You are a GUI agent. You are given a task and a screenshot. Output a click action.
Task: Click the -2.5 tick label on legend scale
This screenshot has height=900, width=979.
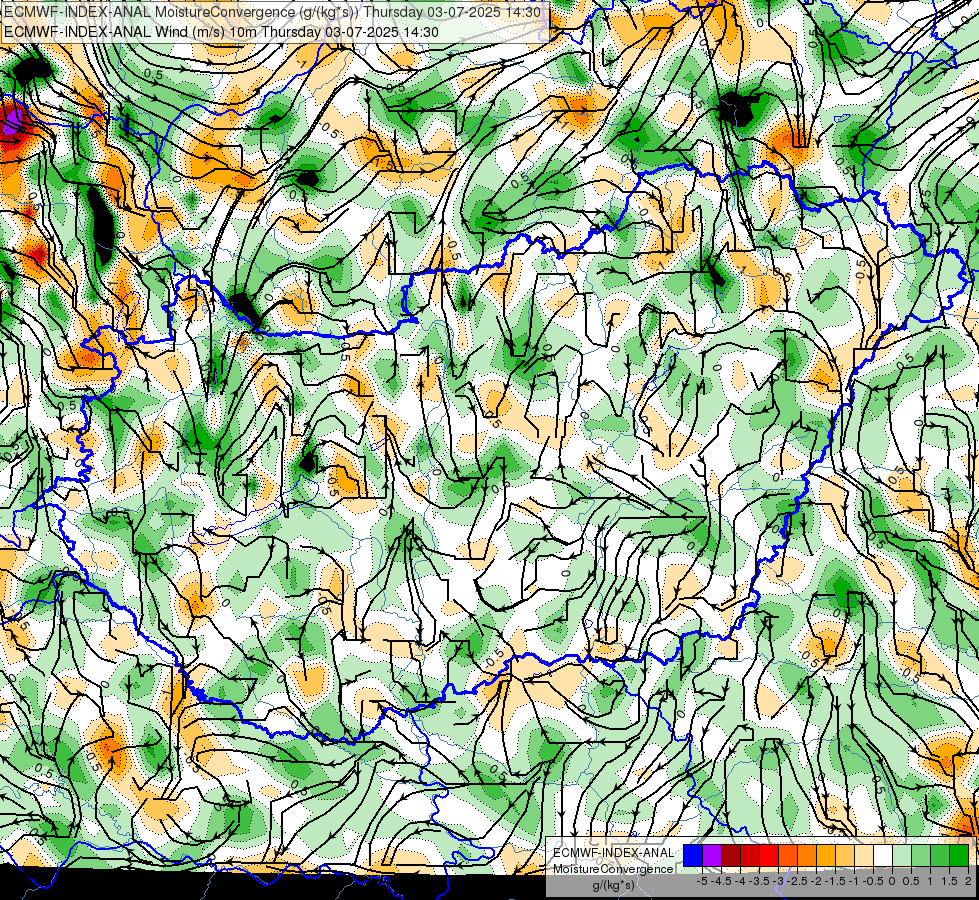tap(797, 881)
